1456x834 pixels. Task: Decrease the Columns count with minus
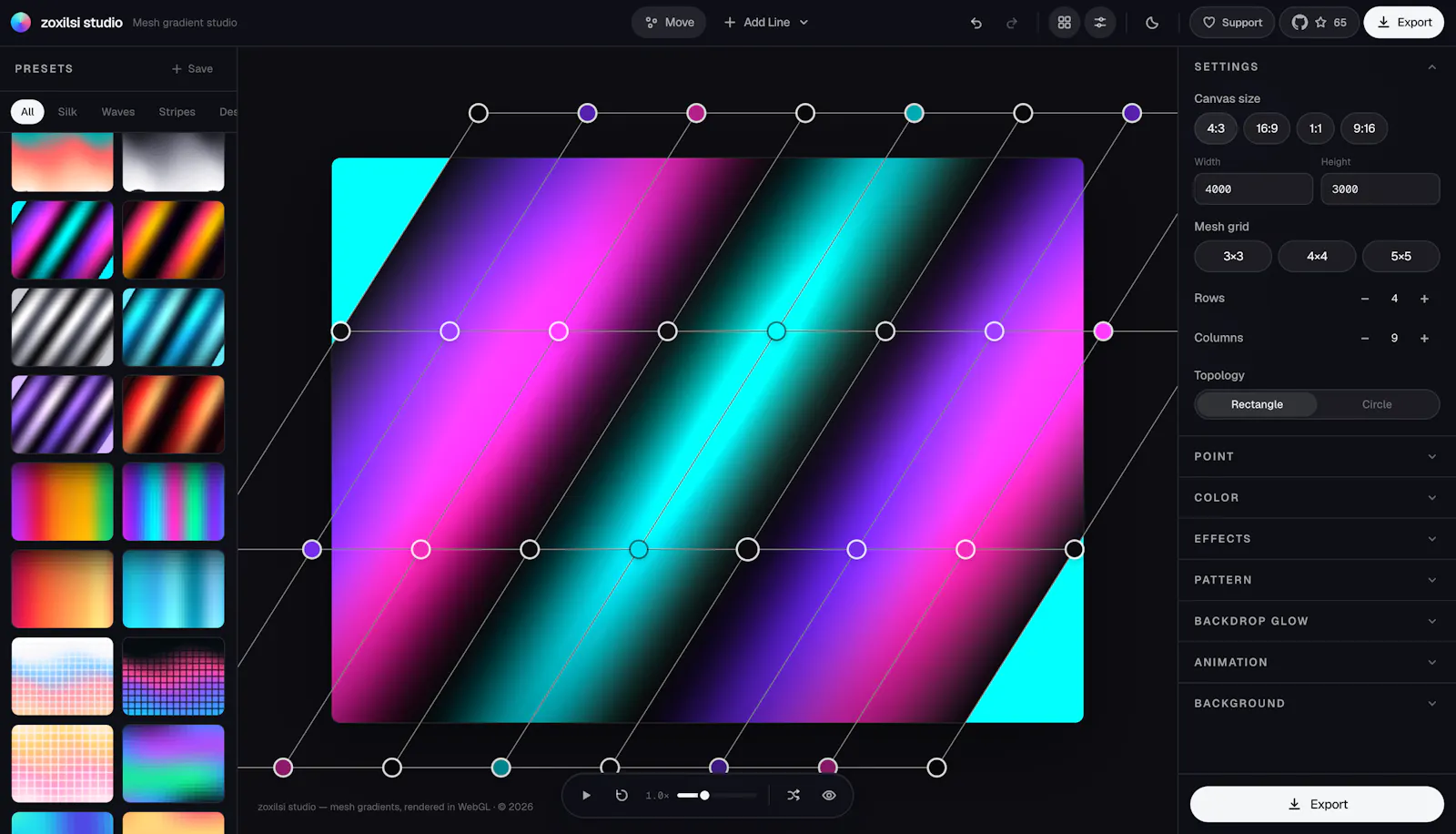click(x=1365, y=338)
